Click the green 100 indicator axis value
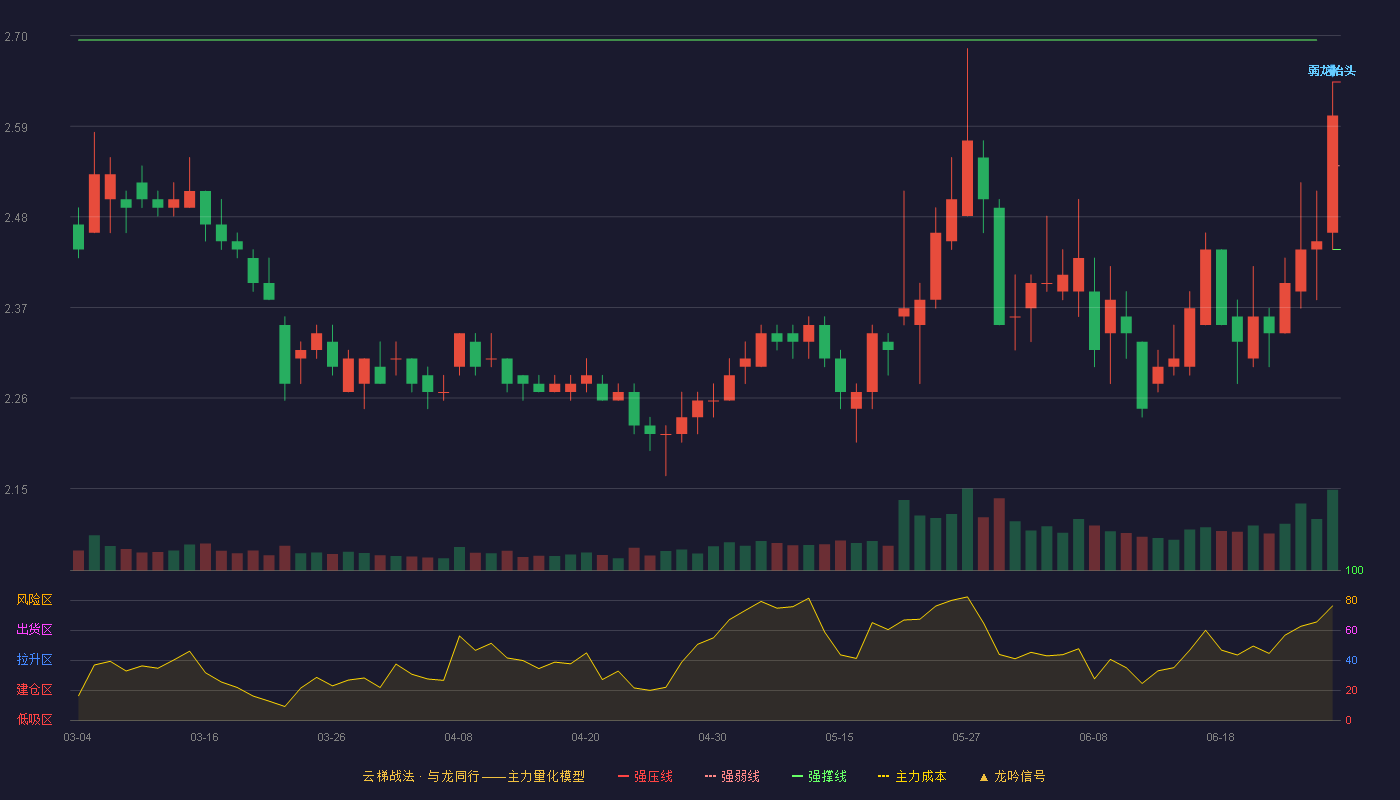This screenshot has height=800, width=1400. point(1354,571)
